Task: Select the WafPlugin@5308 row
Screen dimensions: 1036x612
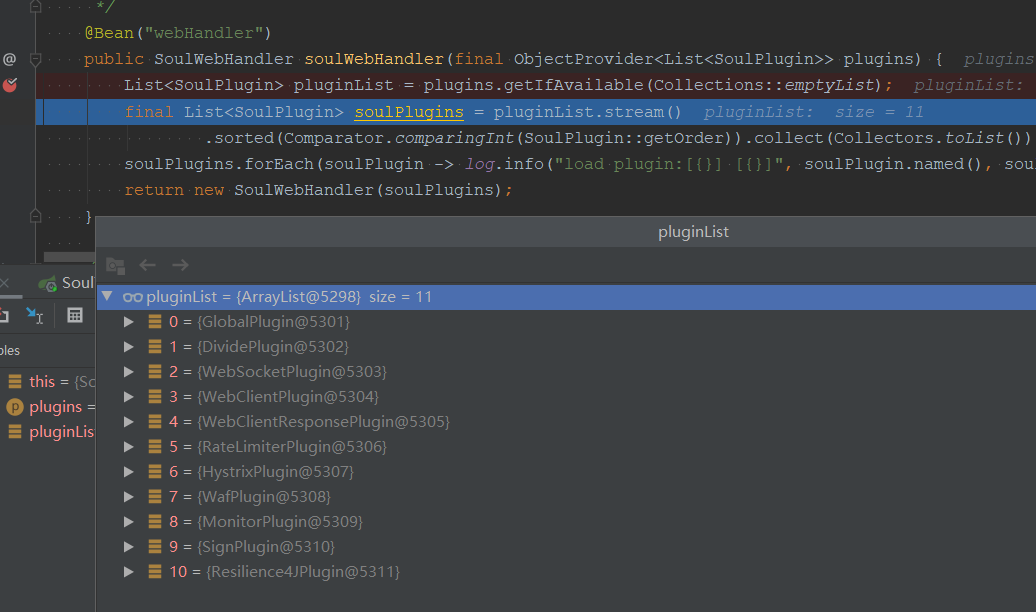Action: click(566, 497)
